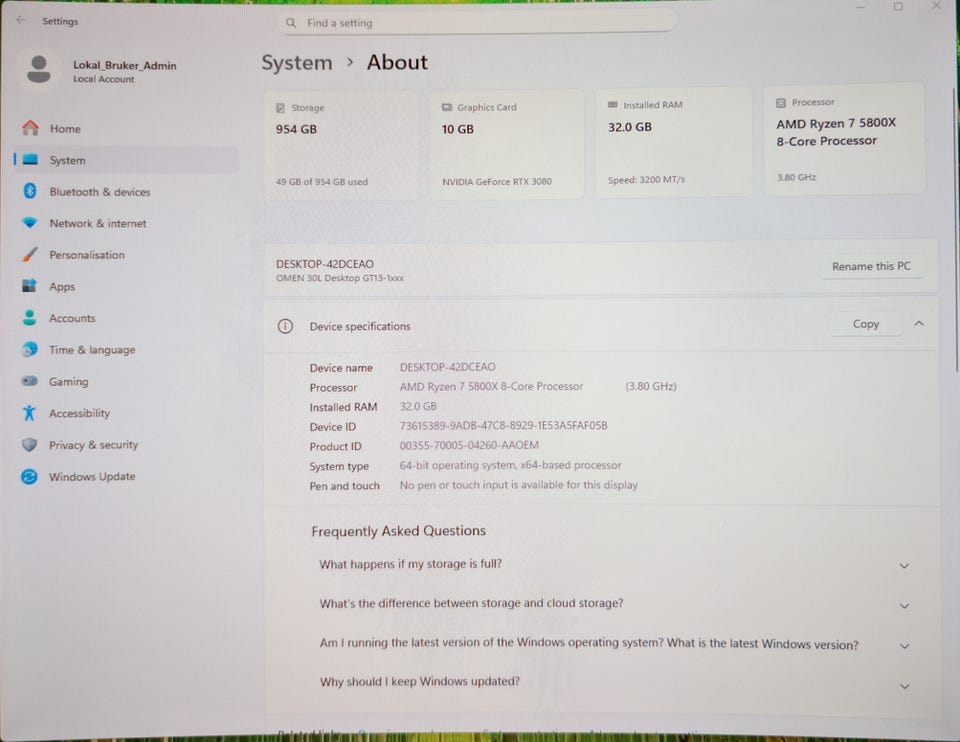This screenshot has width=960, height=742.
Task: Click the Processor card chip icon
Action: [781, 103]
